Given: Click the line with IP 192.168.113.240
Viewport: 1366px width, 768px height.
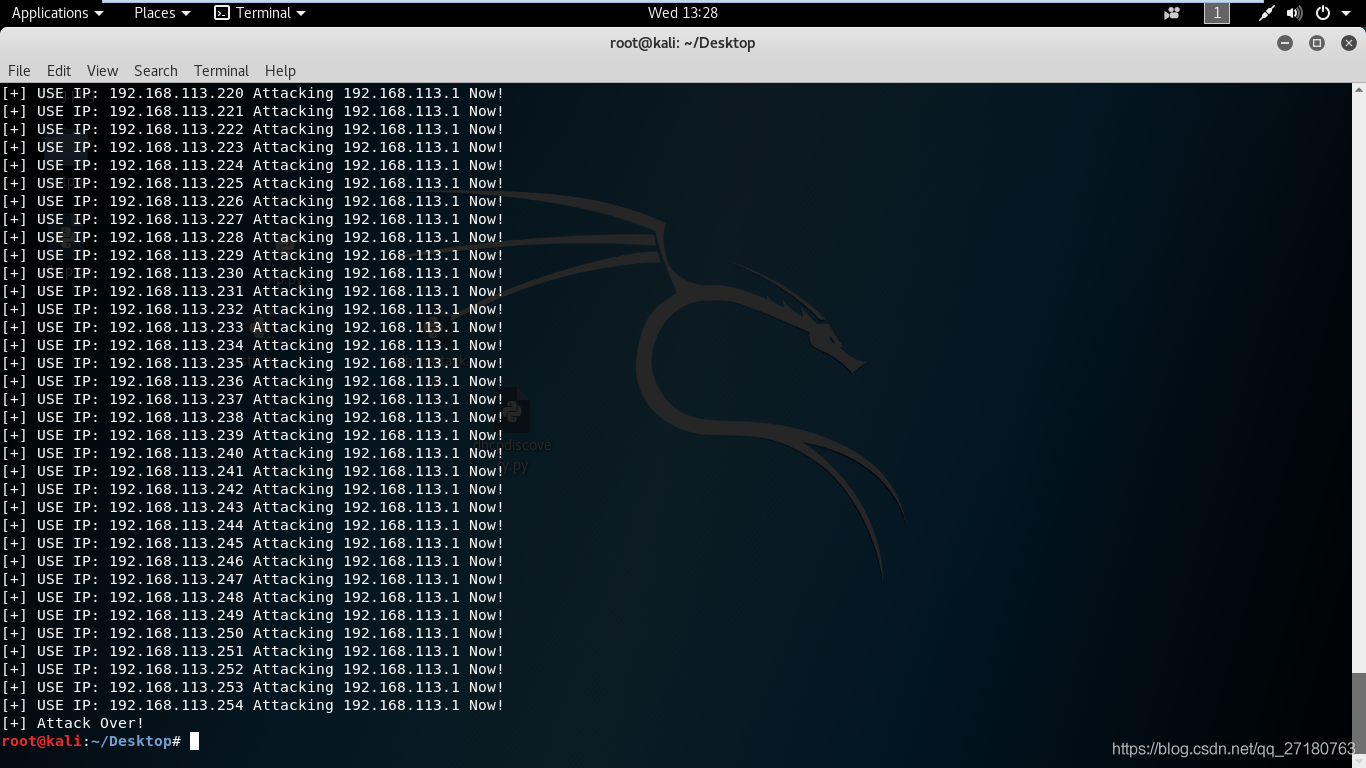Looking at the screenshot, I should click(253, 453).
